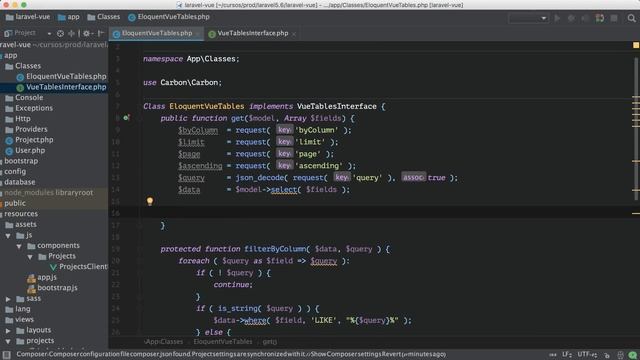640x360 pixels.
Task: Collapse the Projects folder arrow
Action: (30, 257)
